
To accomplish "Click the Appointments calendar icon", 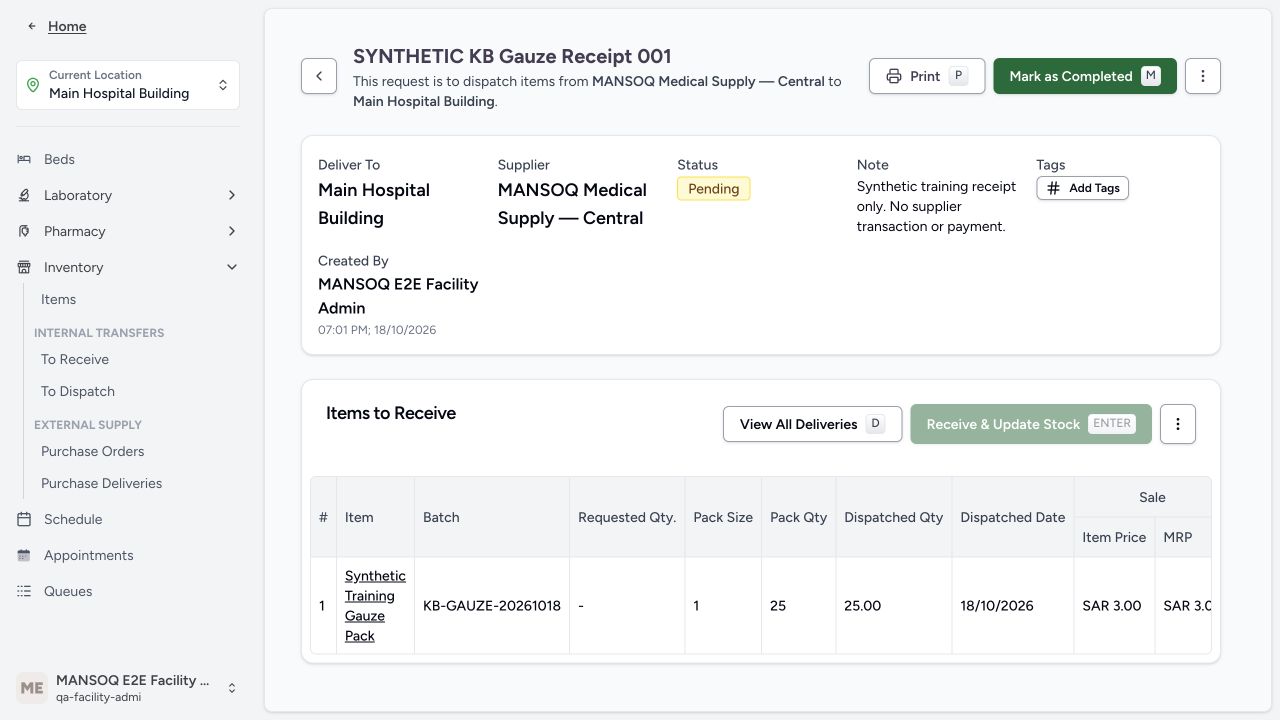I will coord(24,555).
